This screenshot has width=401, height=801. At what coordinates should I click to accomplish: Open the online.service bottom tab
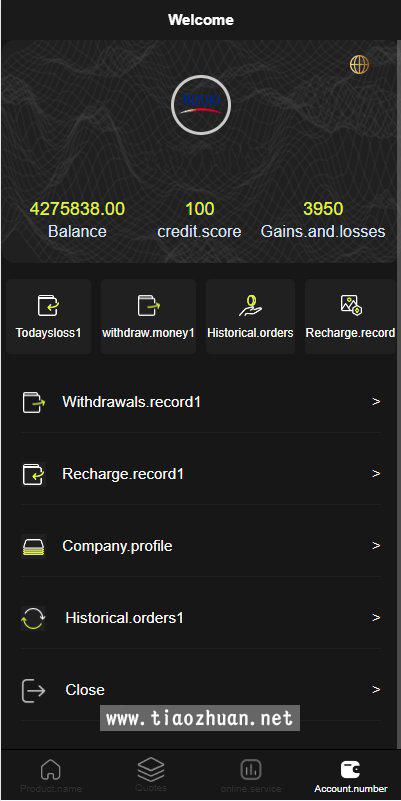pyautogui.click(x=251, y=775)
